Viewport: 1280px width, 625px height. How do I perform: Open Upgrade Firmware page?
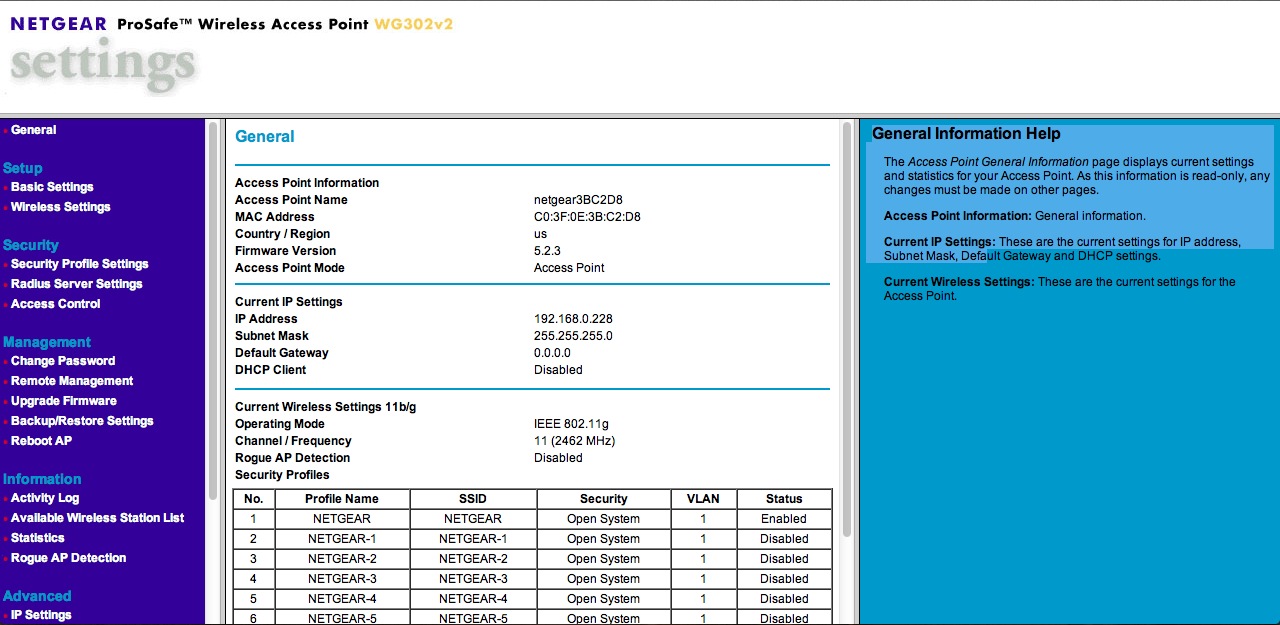click(64, 401)
